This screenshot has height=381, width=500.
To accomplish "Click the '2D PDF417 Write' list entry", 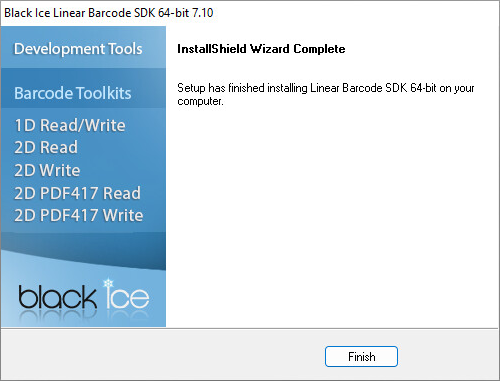I will point(79,215).
